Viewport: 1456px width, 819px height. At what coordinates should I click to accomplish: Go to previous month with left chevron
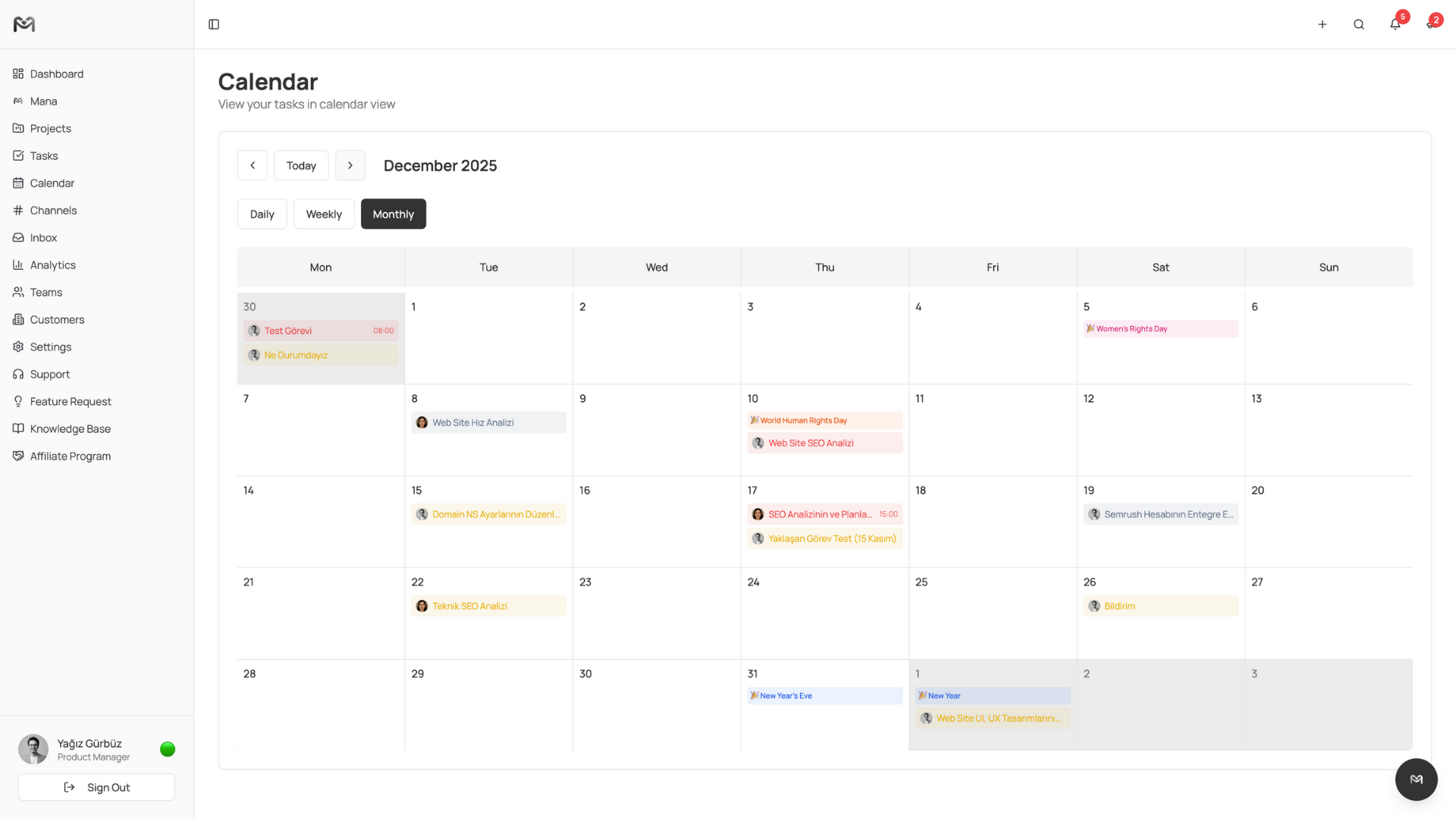253,165
